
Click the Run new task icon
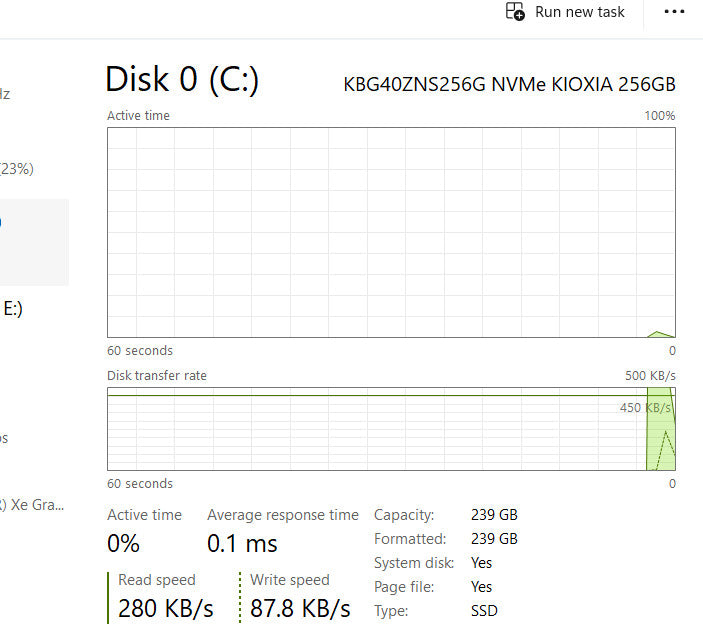(515, 12)
